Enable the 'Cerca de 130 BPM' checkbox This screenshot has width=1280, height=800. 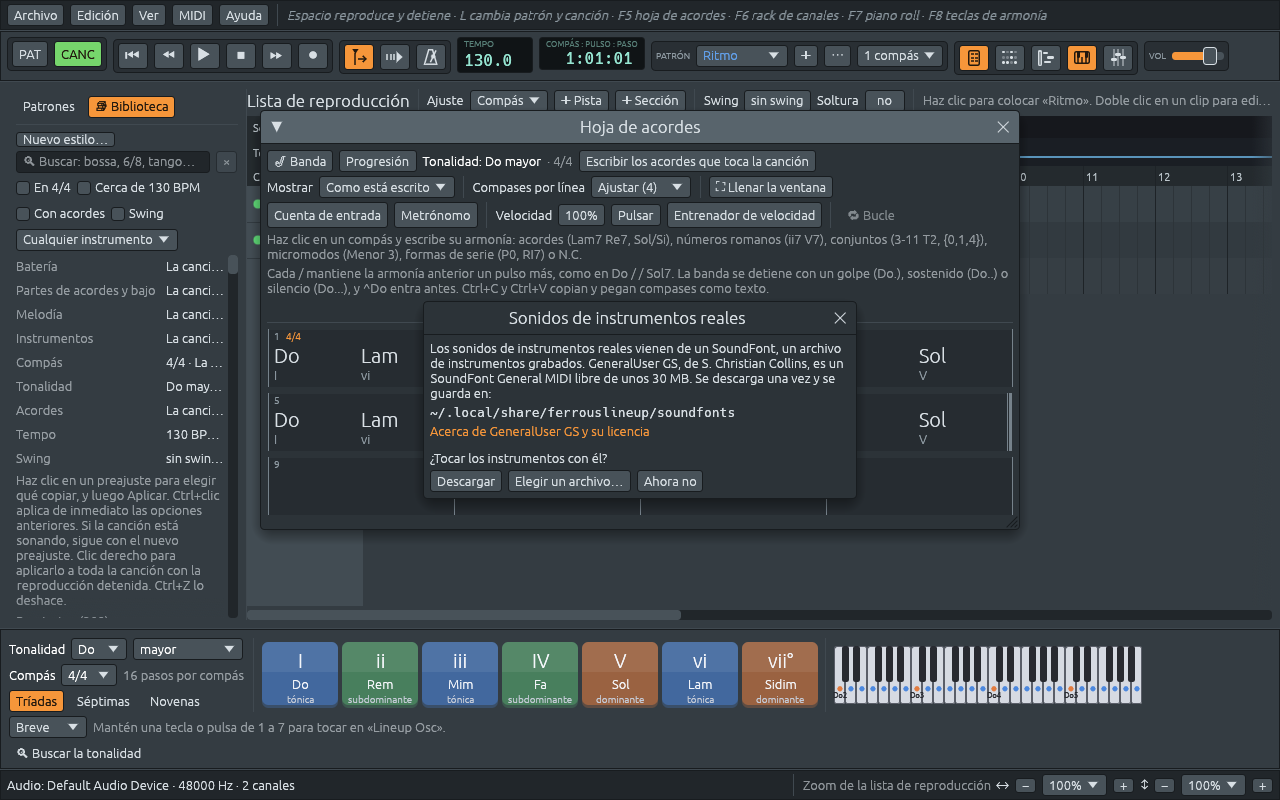[x=84, y=188]
